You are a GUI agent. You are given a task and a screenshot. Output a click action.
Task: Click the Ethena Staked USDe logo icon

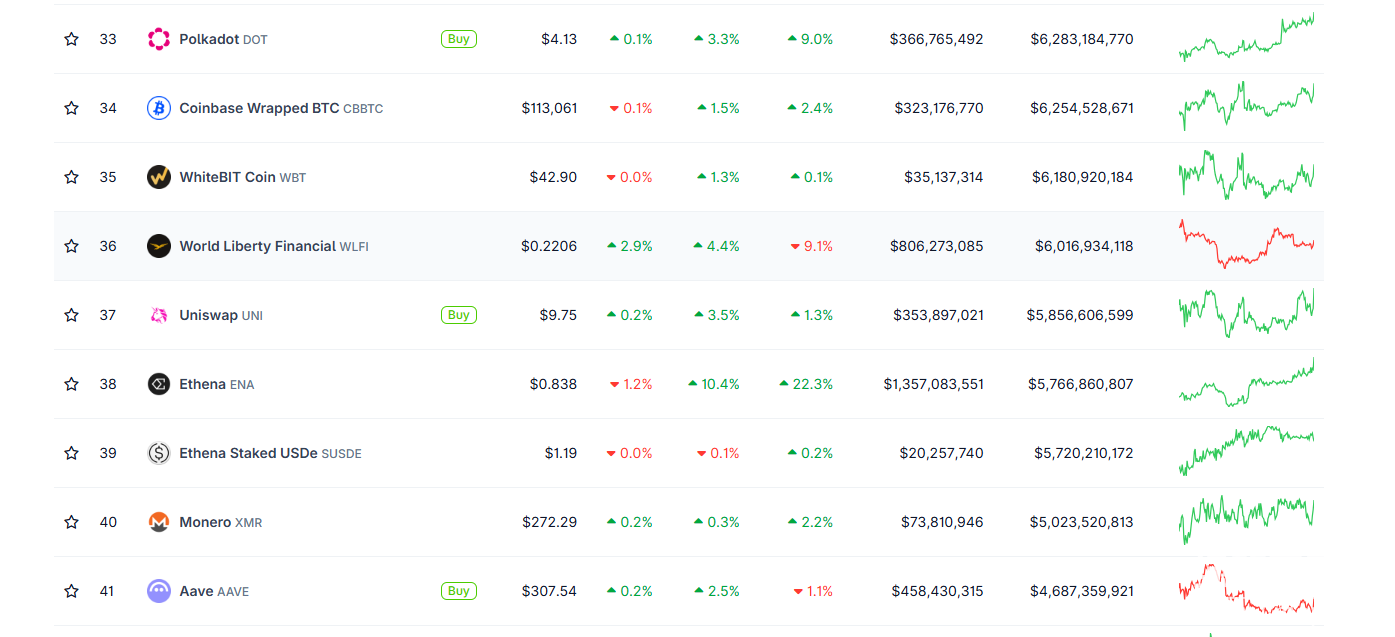point(159,453)
